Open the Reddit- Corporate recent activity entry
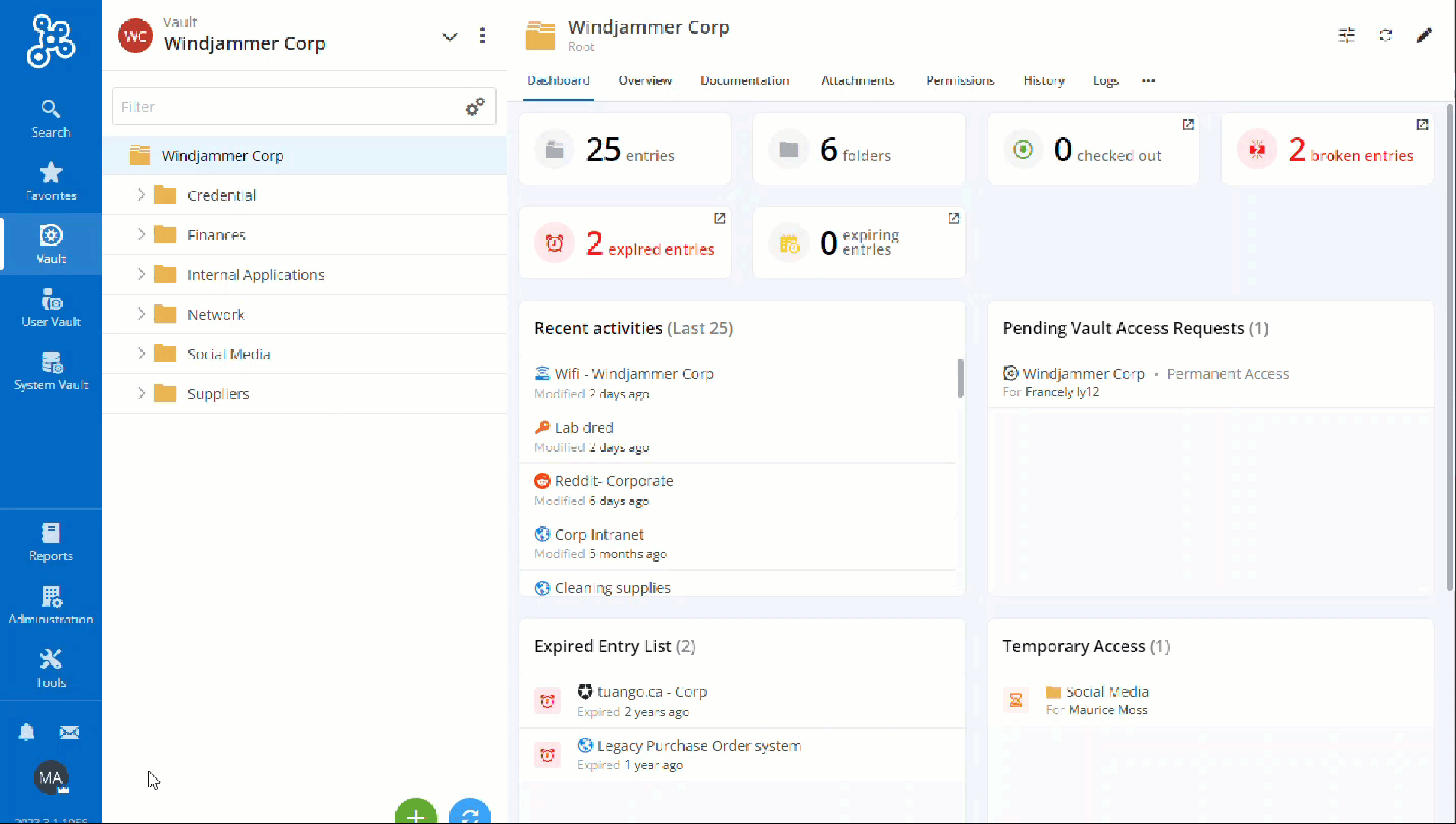This screenshot has height=824, width=1456. click(x=614, y=481)
